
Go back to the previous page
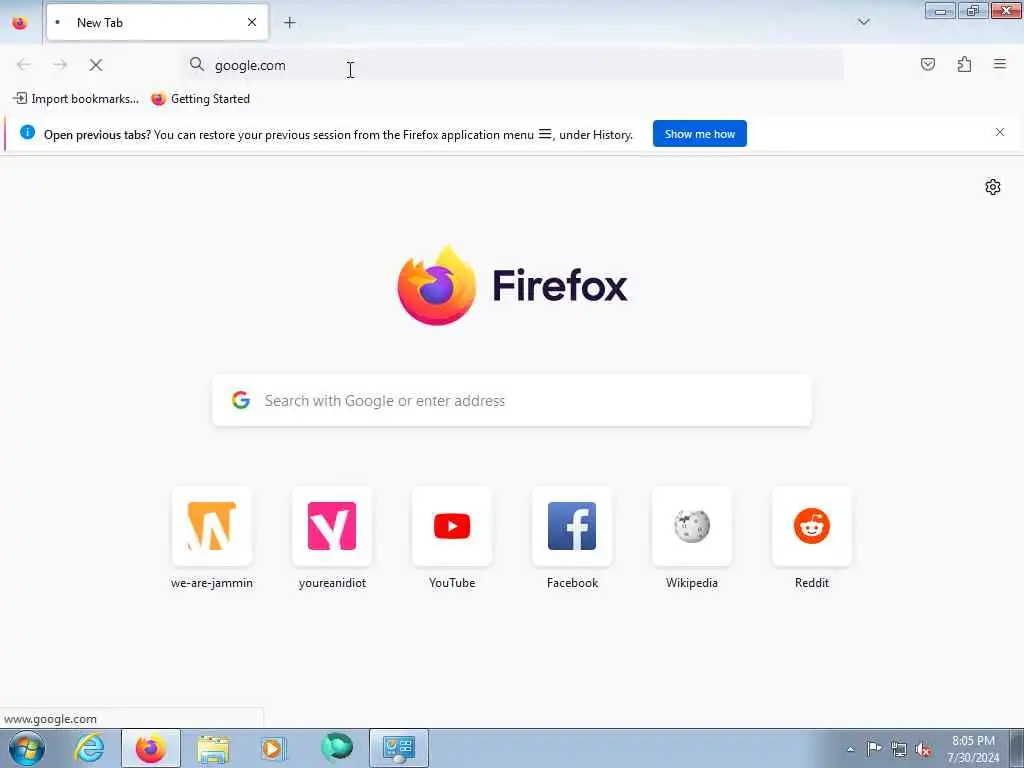pyautogui.click(x=24, y=65)
